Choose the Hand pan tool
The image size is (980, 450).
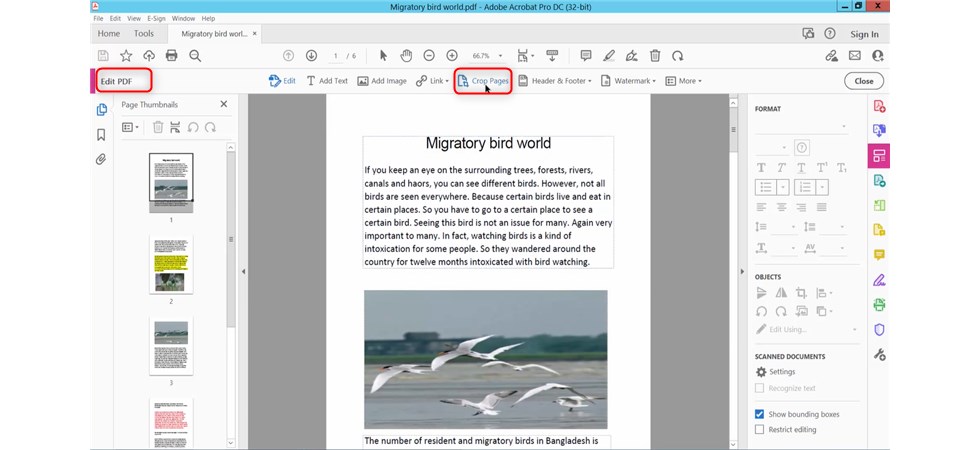pos(406,56)
